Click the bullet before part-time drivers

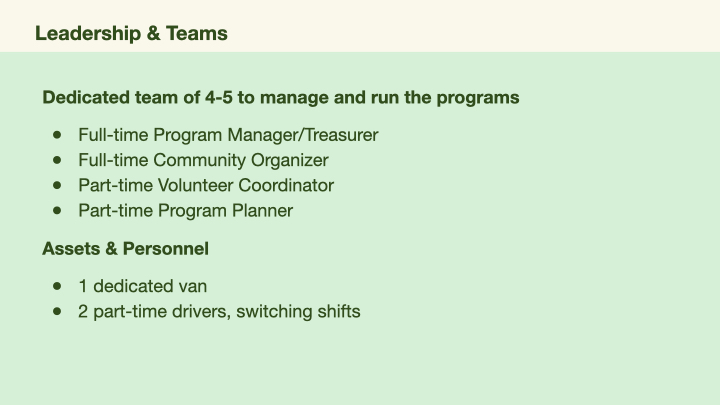(57, 311)
